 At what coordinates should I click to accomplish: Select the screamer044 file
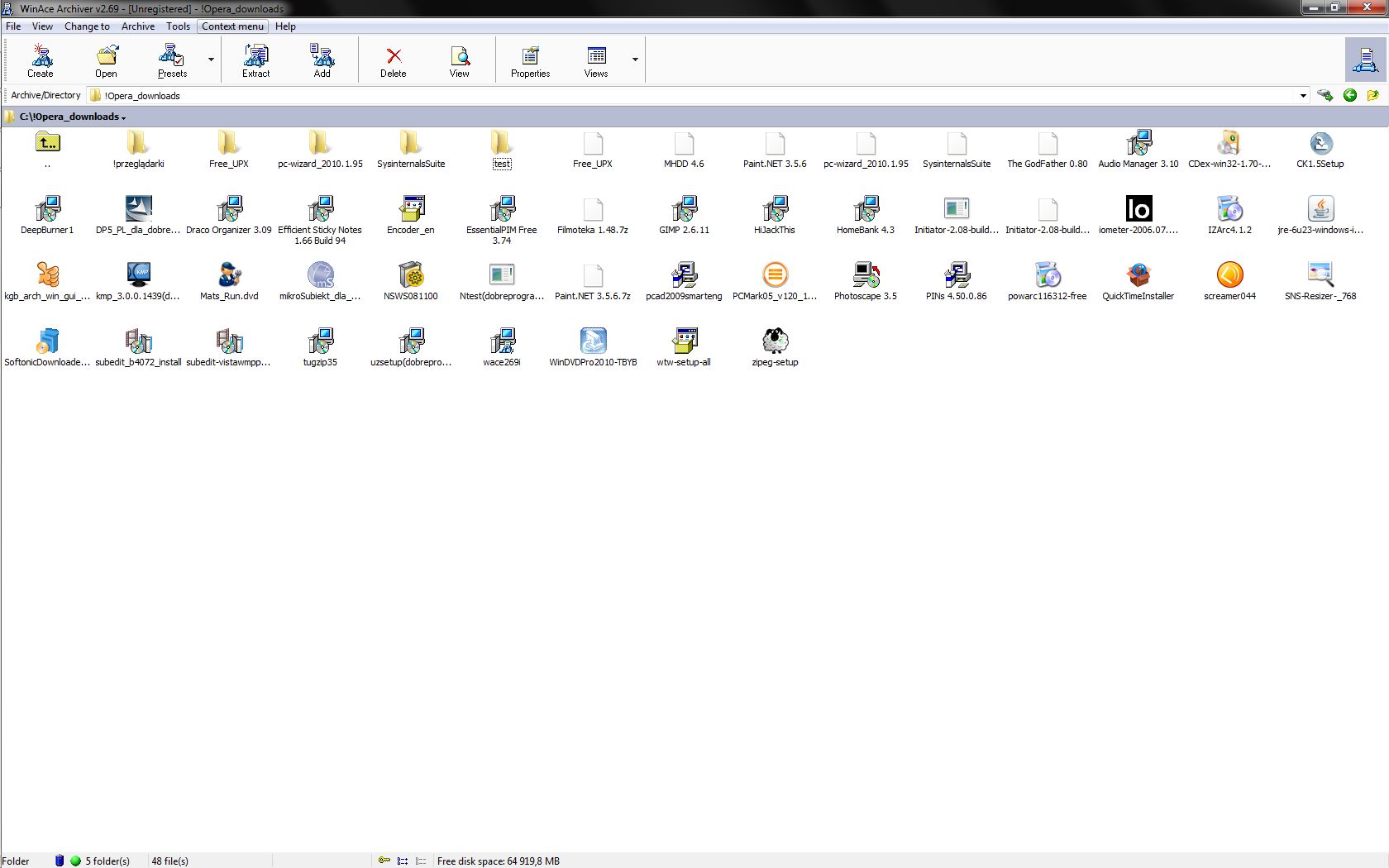coord(1229,281)
